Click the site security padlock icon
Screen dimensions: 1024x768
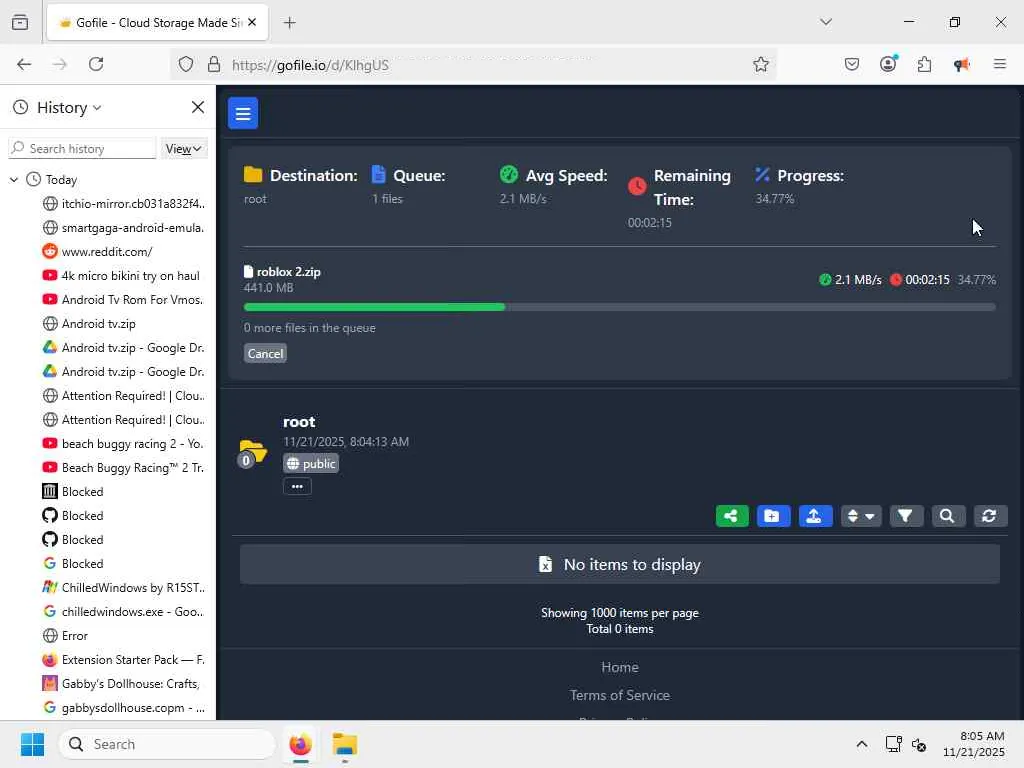pyautogui.click(x=214, y=65)
